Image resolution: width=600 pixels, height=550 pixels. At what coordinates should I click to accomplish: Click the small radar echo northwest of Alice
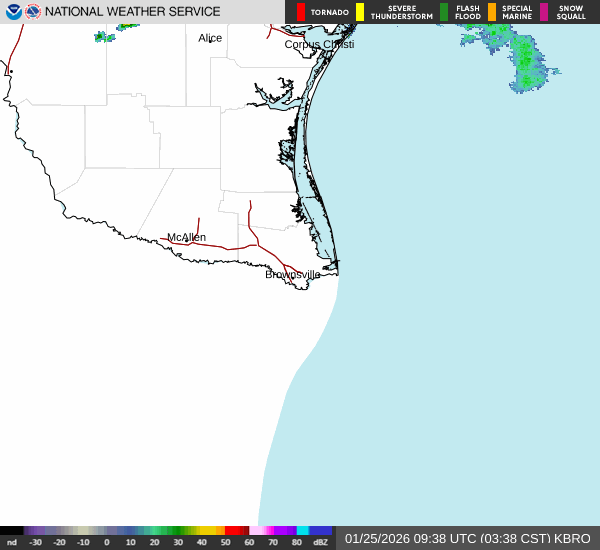click(105, 37)
